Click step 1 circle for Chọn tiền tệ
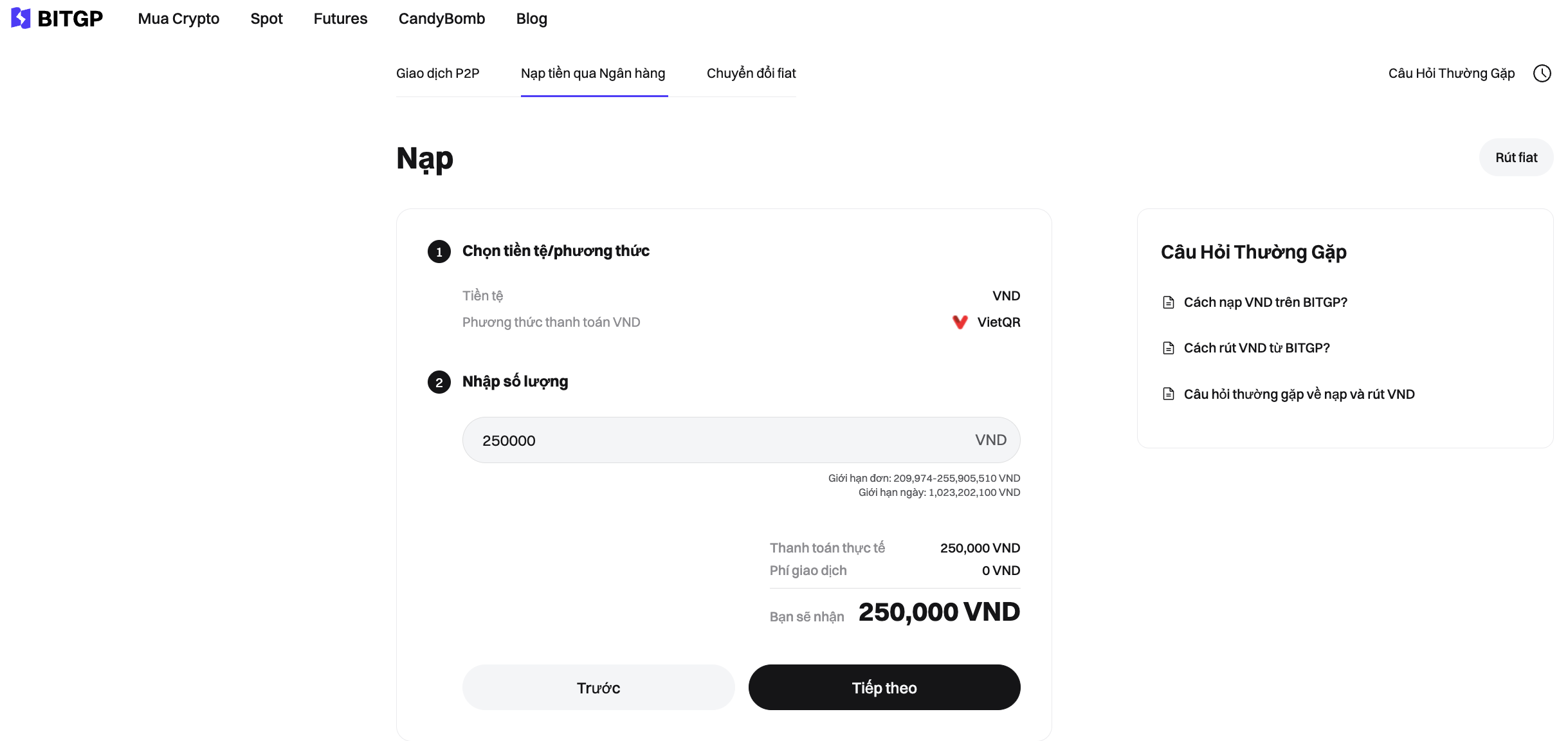The image size is (1568, 741). (439, 252)
